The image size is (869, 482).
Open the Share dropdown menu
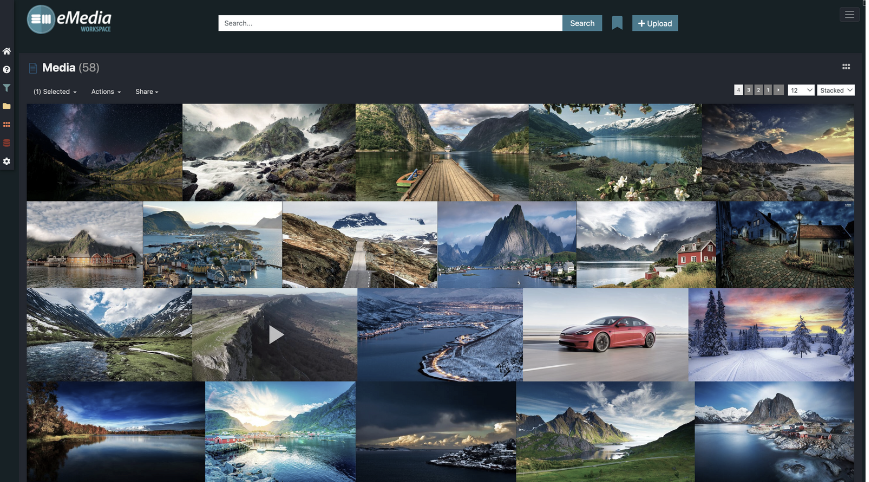(147, 92)
